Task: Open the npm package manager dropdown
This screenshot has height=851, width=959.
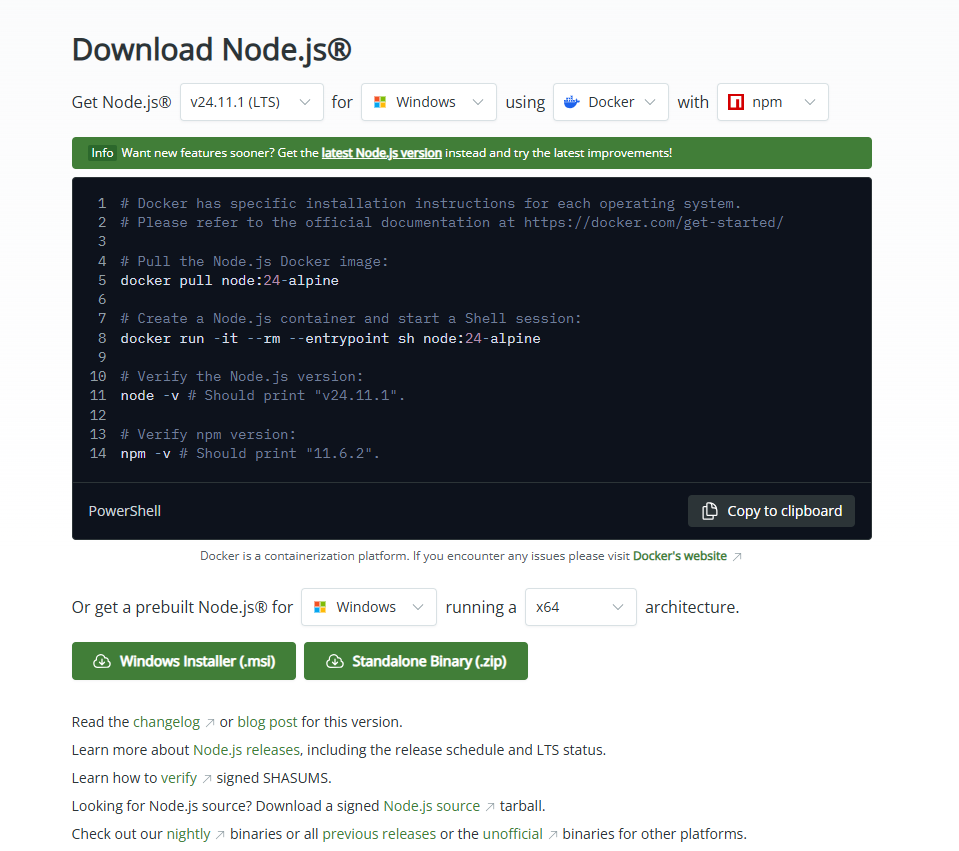Action: 772,101
